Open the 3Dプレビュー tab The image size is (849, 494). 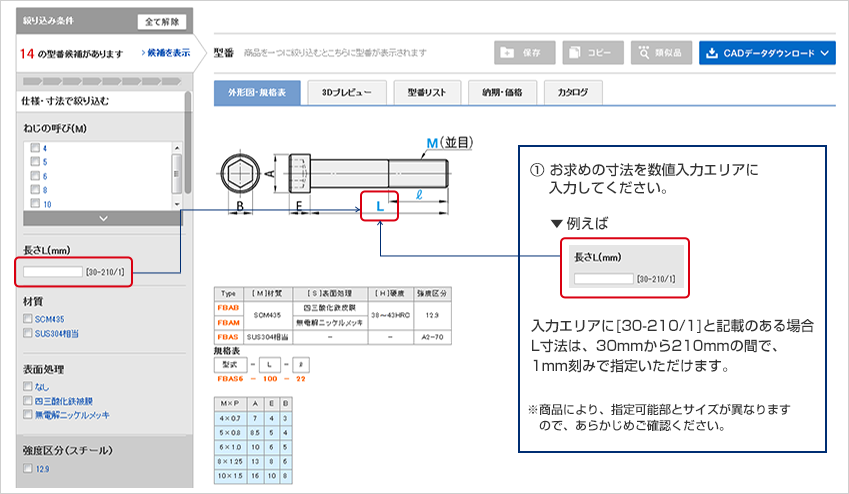coord(347,93)
